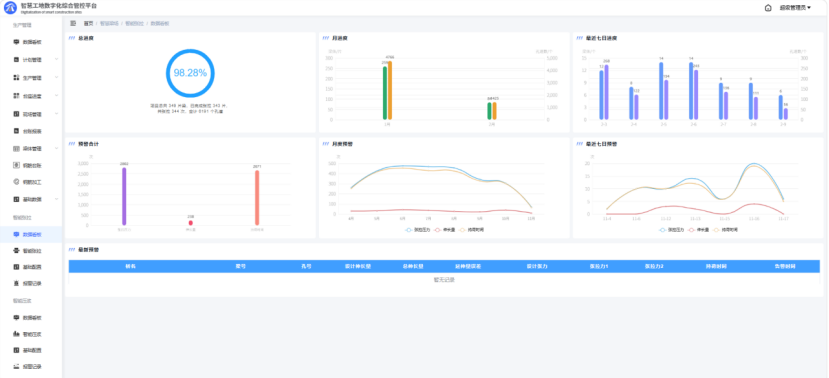Click the purple 2862 bar in 预警合计
Viewport: 829px width, 378px height.
pyautogui.click(x=124, y=196)
